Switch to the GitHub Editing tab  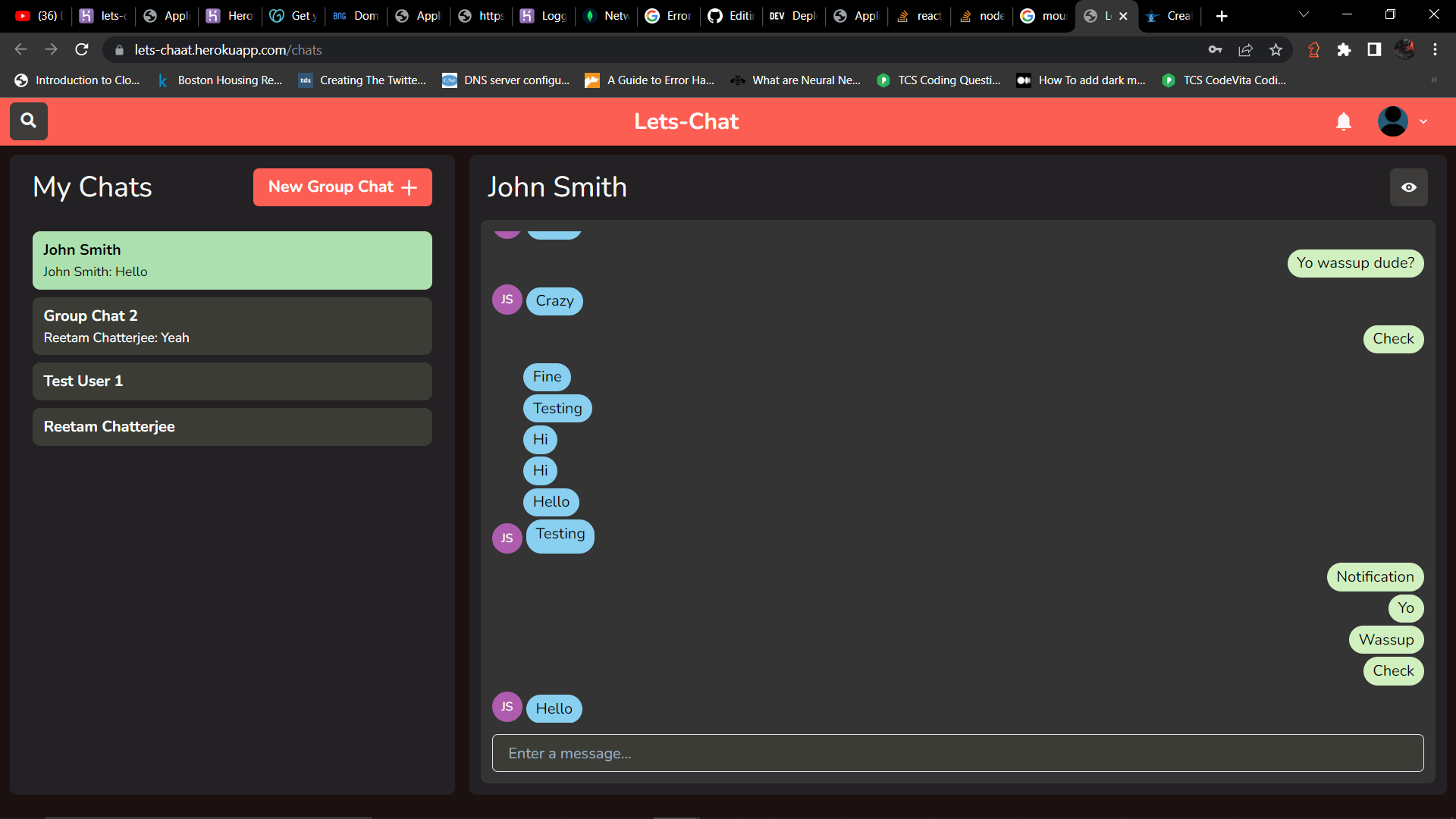coord(731,16)
